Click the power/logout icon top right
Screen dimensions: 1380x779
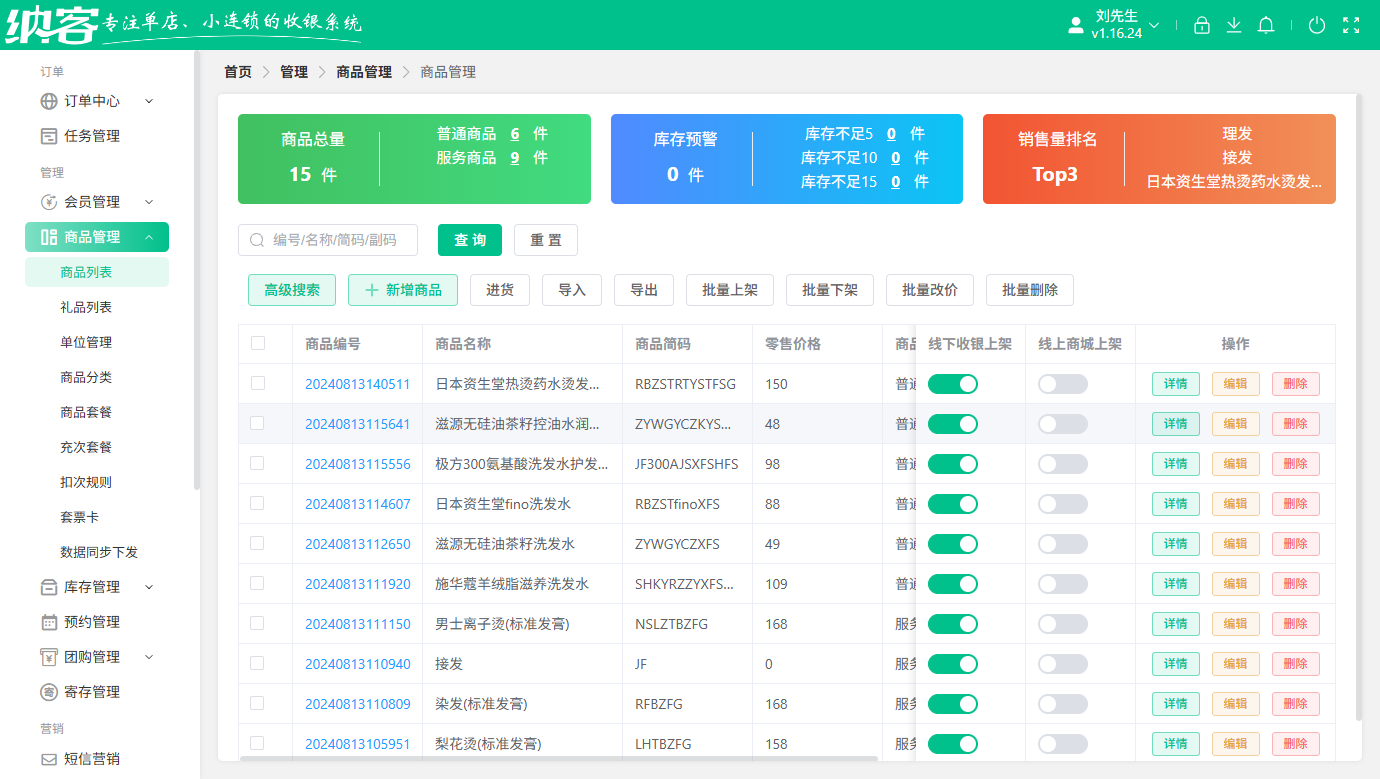(1317, 25)
